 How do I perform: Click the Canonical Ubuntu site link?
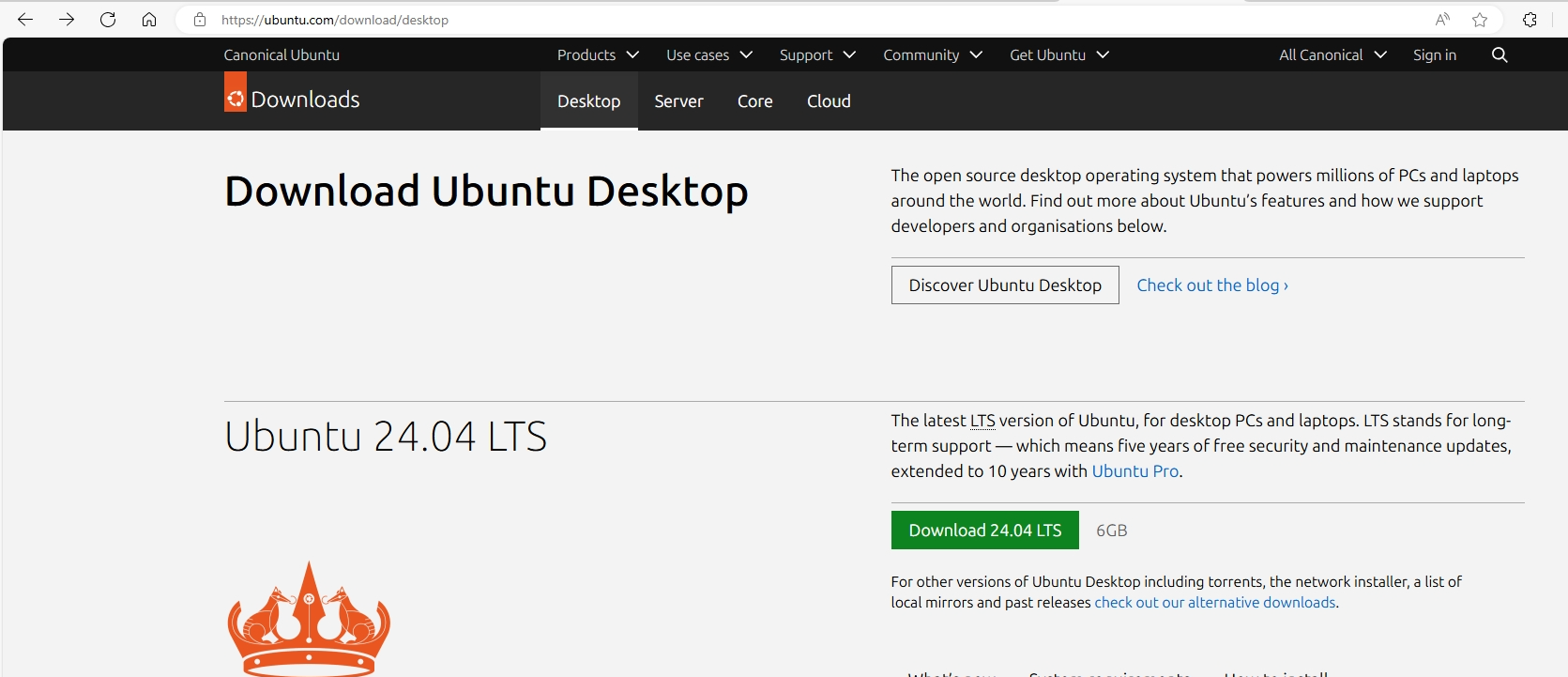[x=282, y=54]
